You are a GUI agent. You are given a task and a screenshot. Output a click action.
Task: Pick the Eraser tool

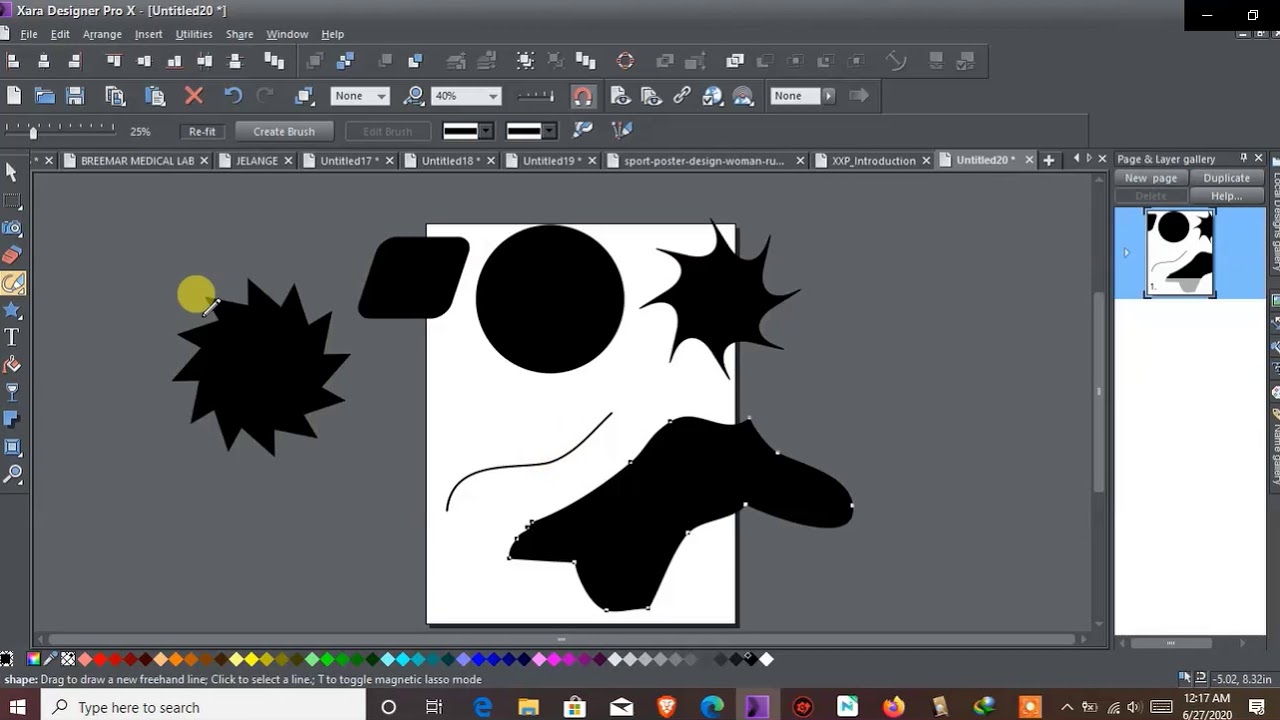click(12, 256)
